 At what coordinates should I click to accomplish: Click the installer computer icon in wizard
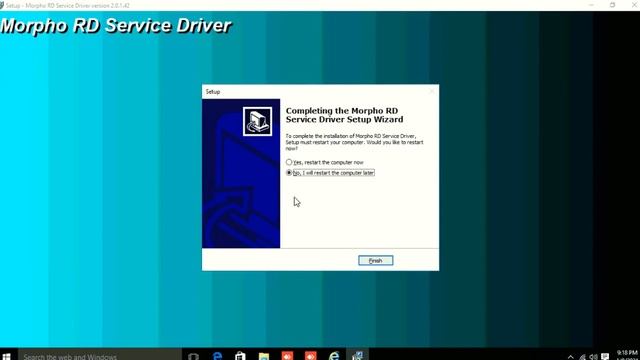coord(257,121)
